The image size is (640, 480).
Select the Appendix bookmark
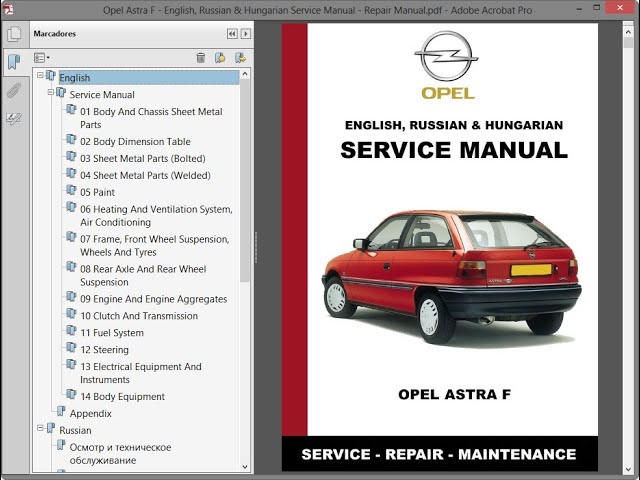[x=91, y=413]
